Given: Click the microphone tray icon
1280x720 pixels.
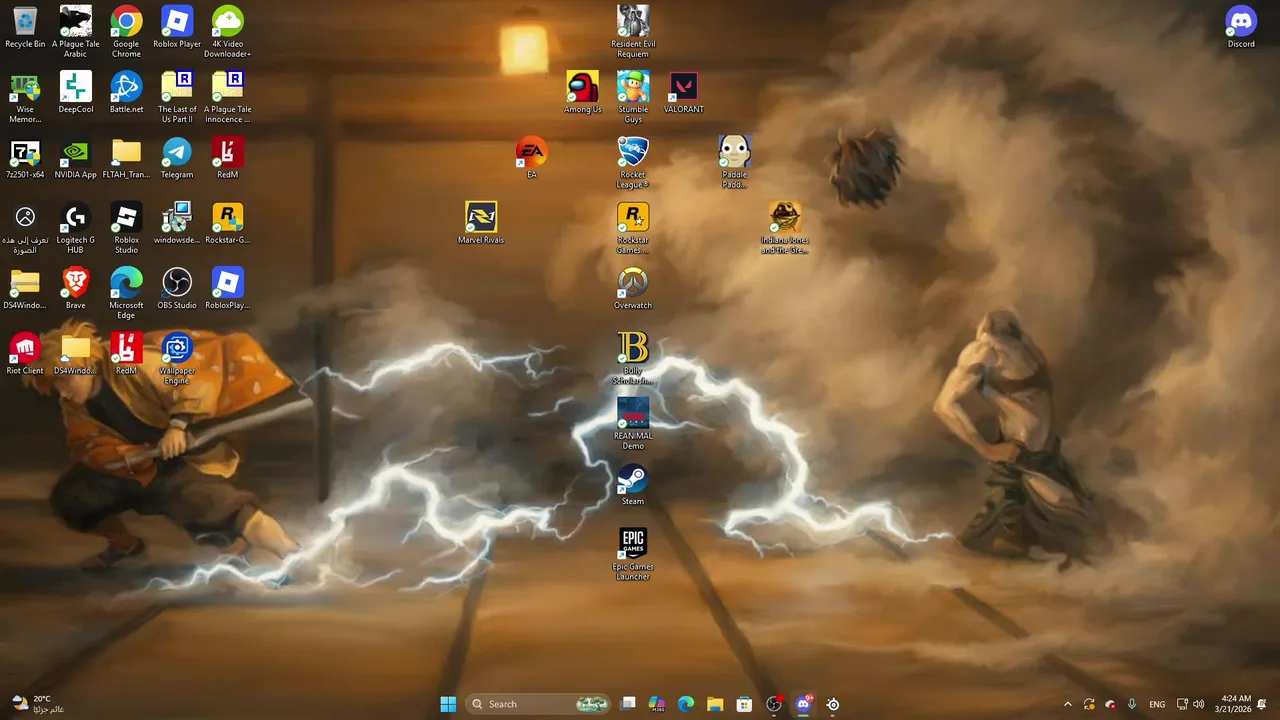Looking at the screenshot, I should 1132,704.
